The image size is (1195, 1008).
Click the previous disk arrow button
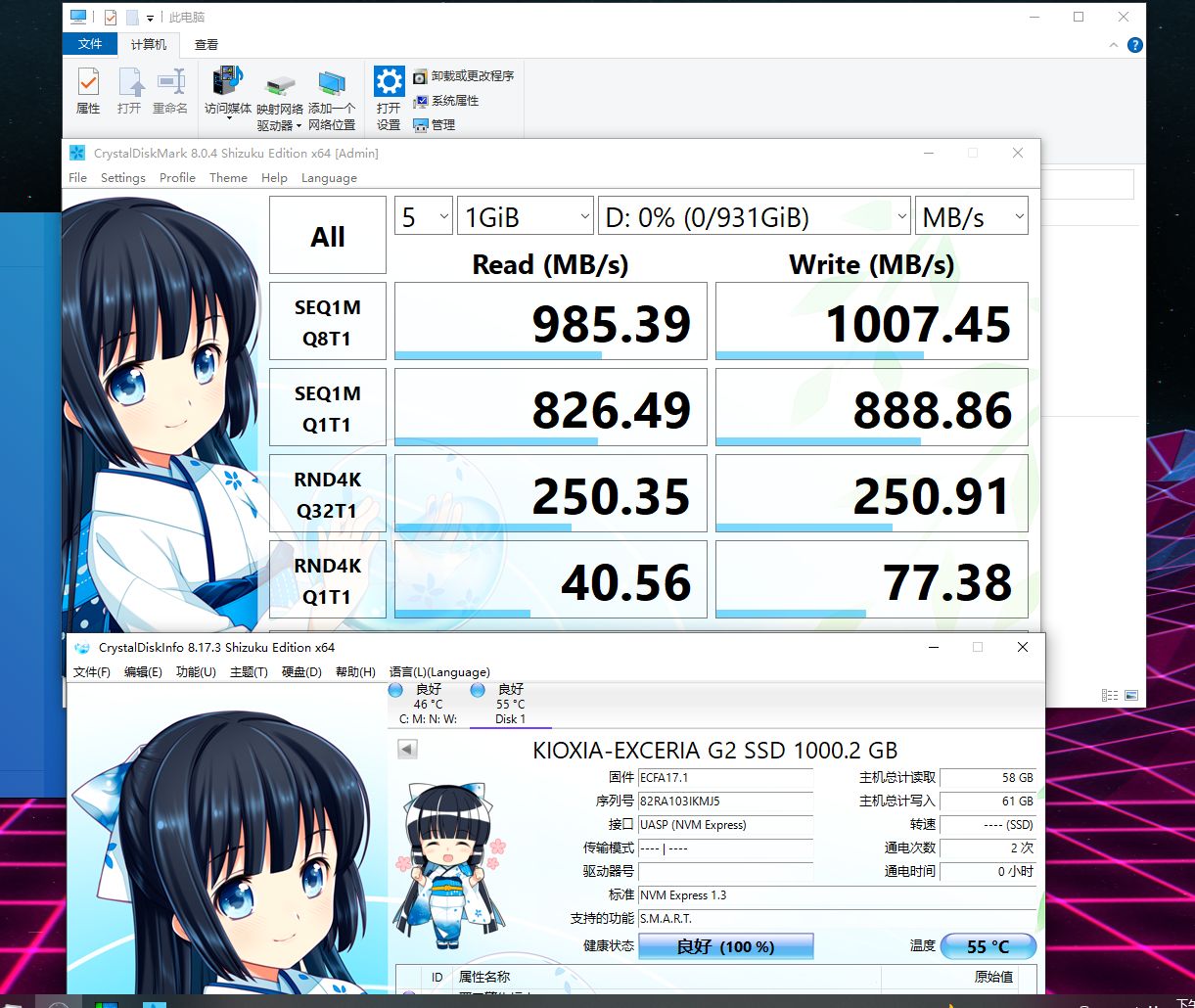[x=408, y=750]
